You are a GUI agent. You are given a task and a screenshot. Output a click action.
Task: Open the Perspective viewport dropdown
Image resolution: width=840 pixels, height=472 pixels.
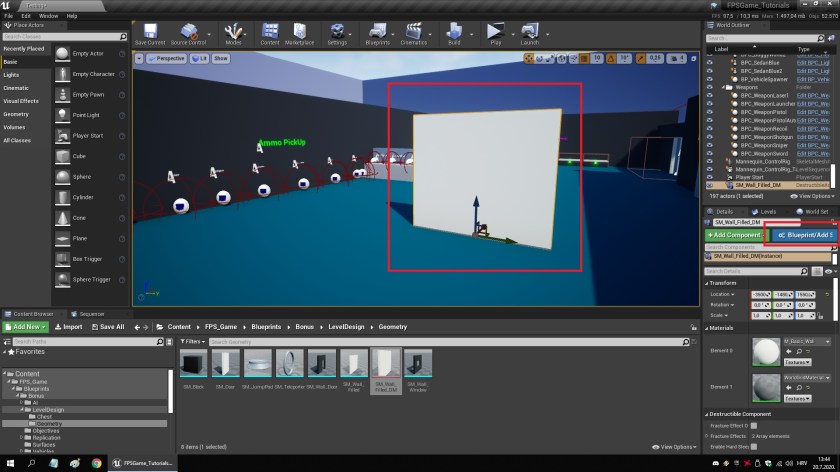click(x=168, y=59)
